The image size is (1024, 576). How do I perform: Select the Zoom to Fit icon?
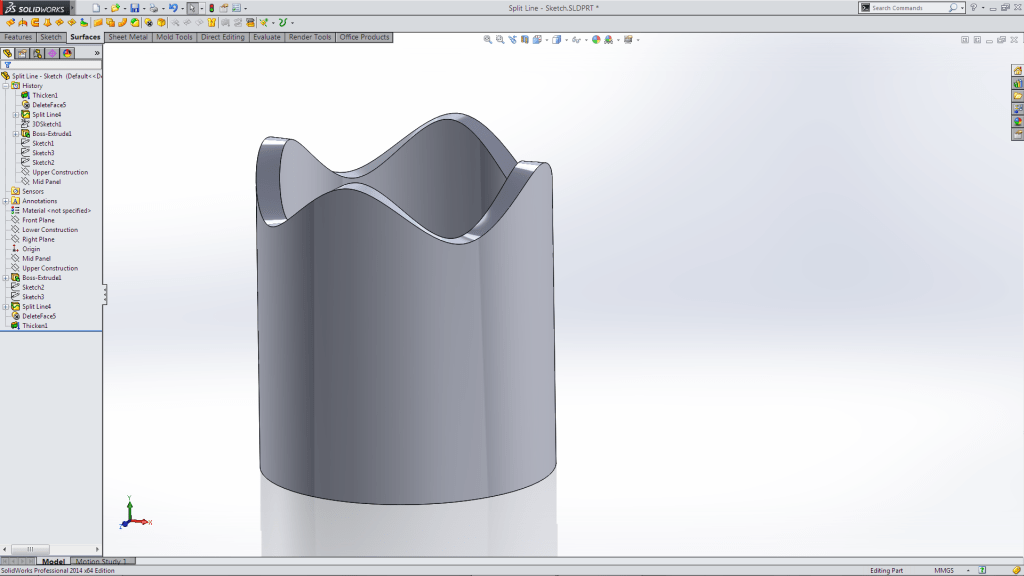(487, 41)
